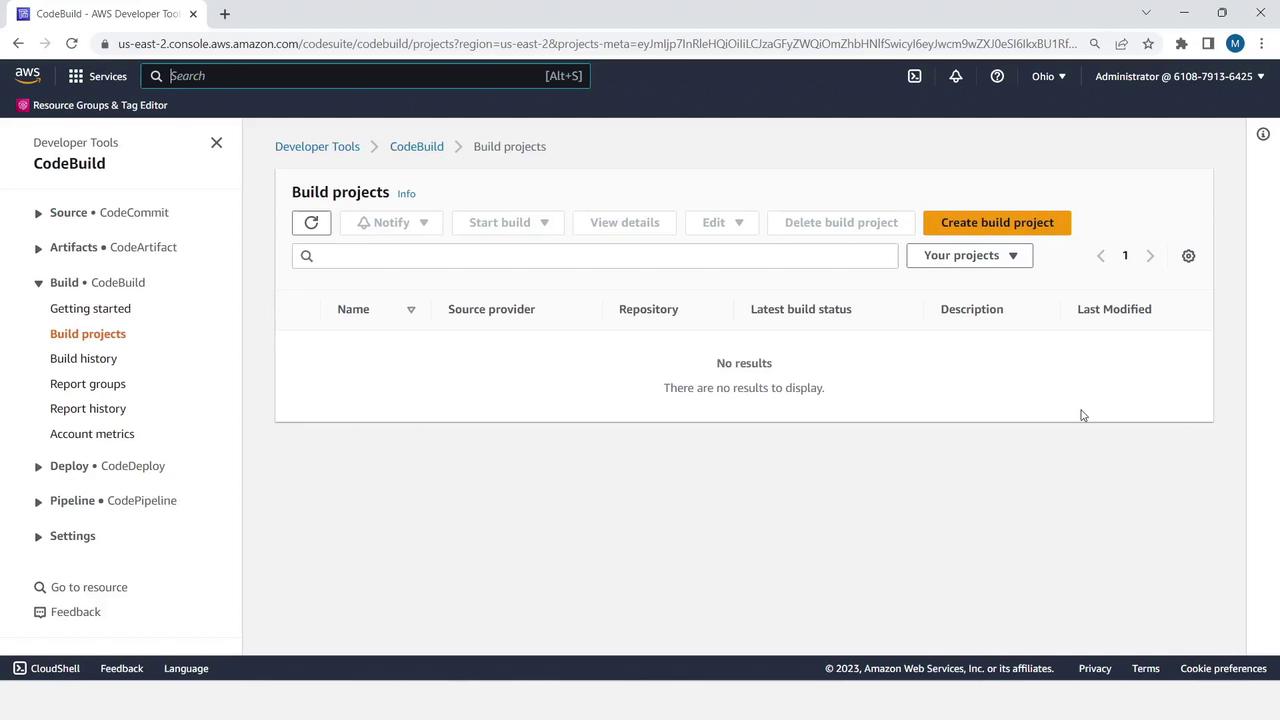Viewport: 1280px width, 720px height.
Task: Click the Delete build project button
Action: point(841,223)
